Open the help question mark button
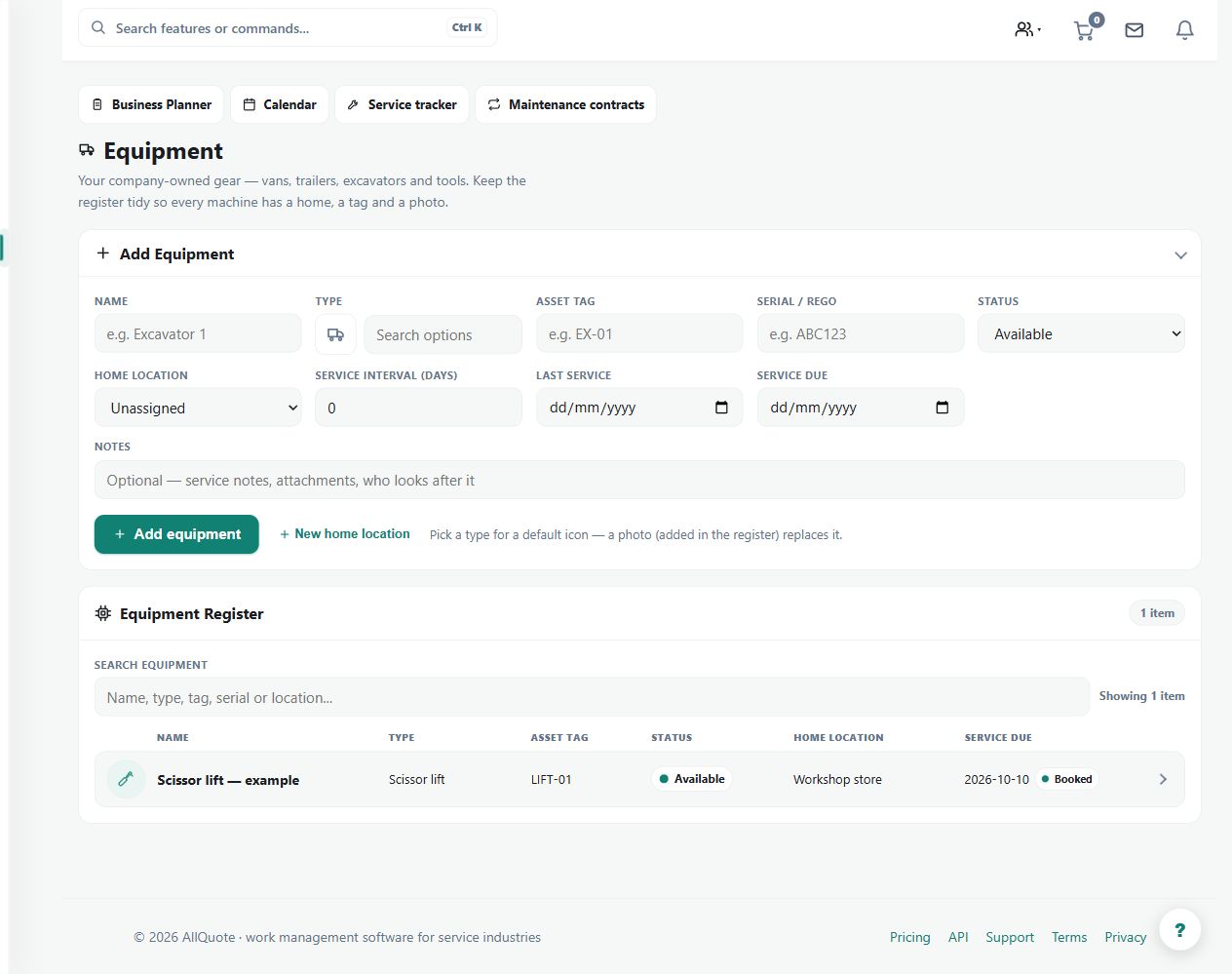This screenshot has height=974, width=1232. tap(1179, 930)
